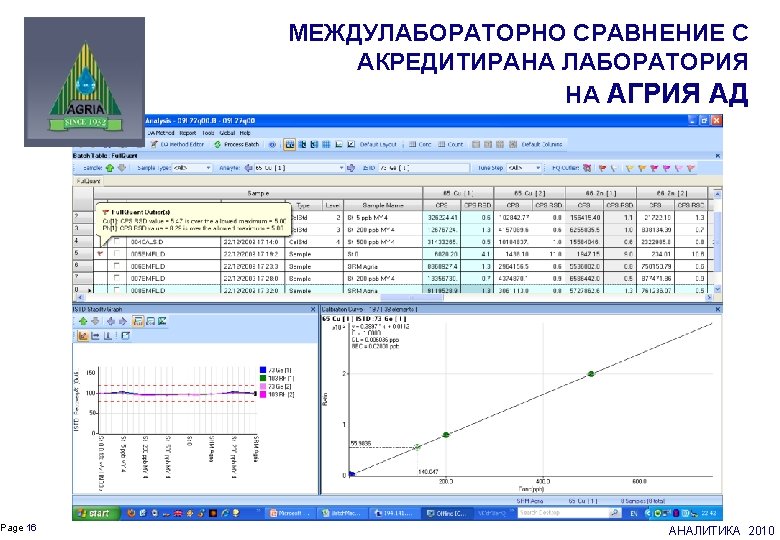Click the Windows start button
Image resolution: width=780 pixels, height=540 pixels.
coord(96,513)
